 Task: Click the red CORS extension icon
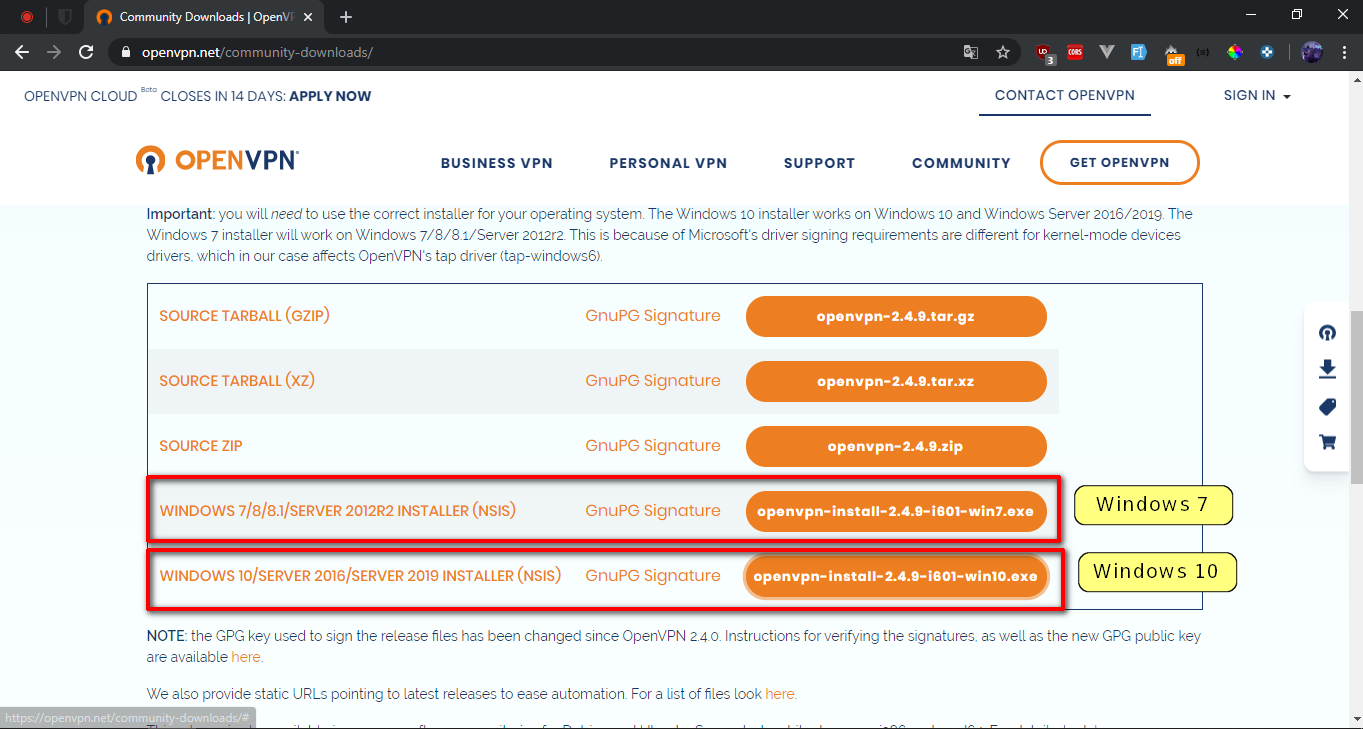click(x=1075, y=53)
